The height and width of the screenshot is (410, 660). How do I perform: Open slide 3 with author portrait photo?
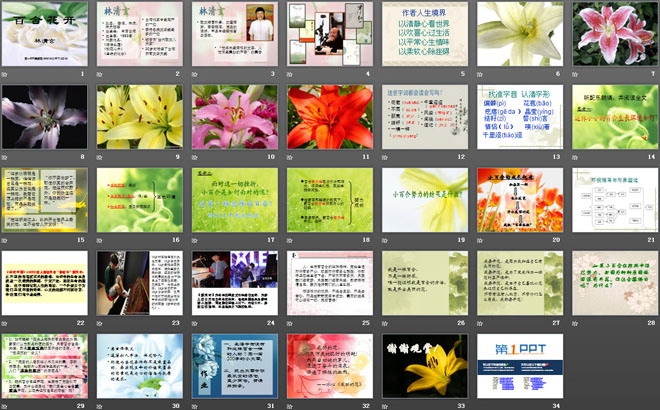coord(235,34)
